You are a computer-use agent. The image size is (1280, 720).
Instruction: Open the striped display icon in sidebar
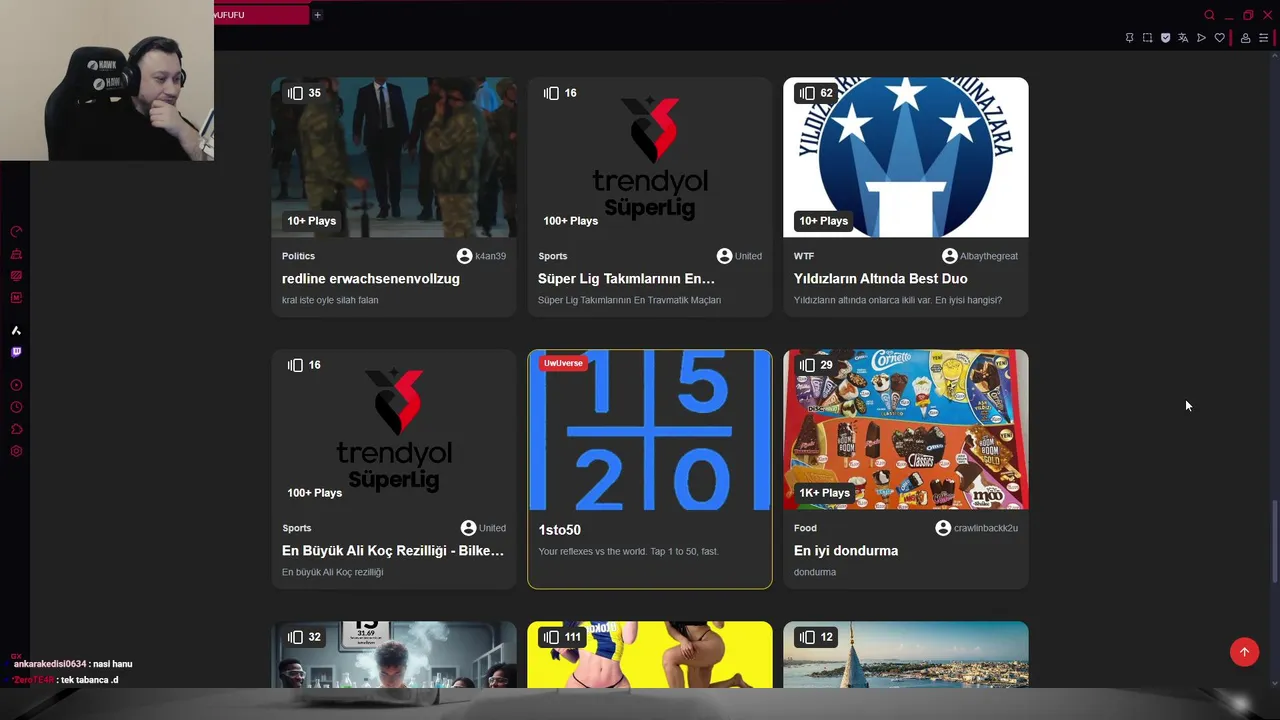coord(16,276)
